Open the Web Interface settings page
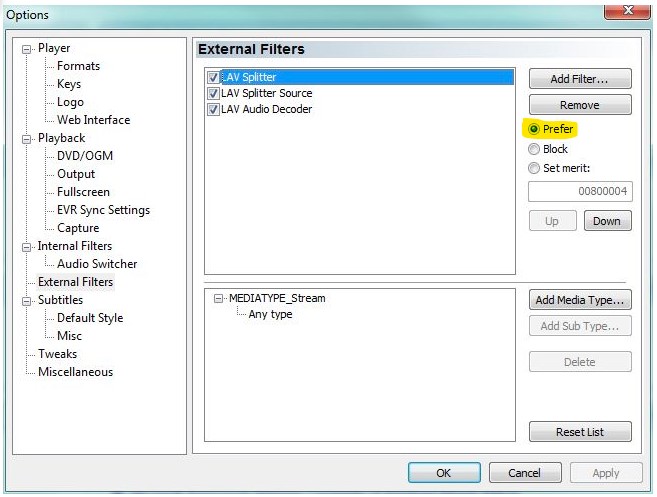 click(x=93, y=120)
